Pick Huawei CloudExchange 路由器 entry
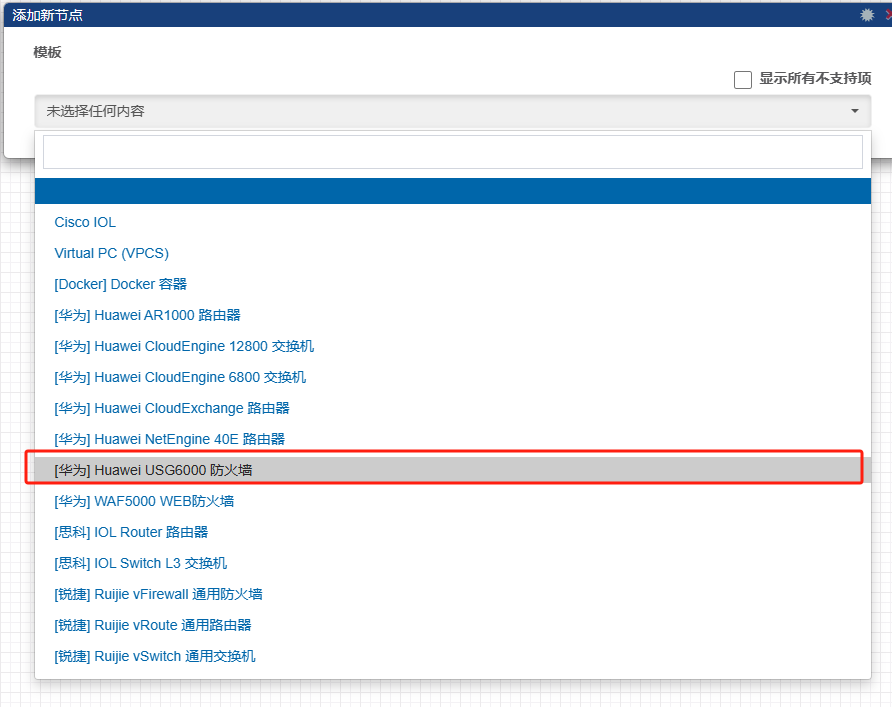Image resolution: width=892 pixels, height=707 pixels. [453, 408]
